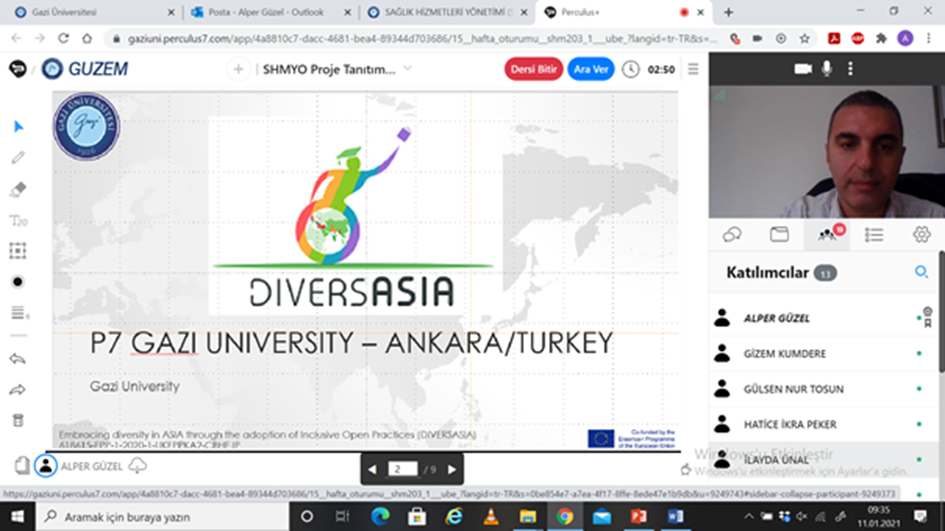
Task: Mute or unmute the microphone
Action: [x=827, y=69]
